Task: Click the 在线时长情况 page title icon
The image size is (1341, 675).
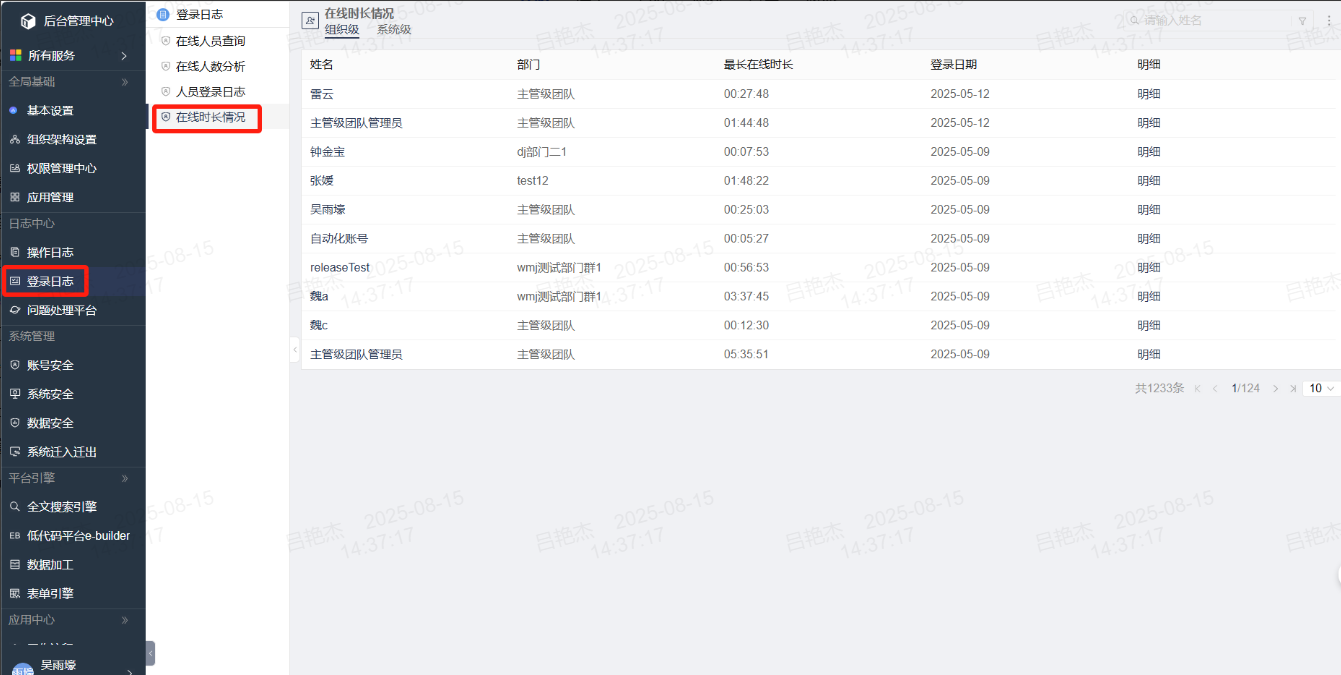Action: coord(310,21)
